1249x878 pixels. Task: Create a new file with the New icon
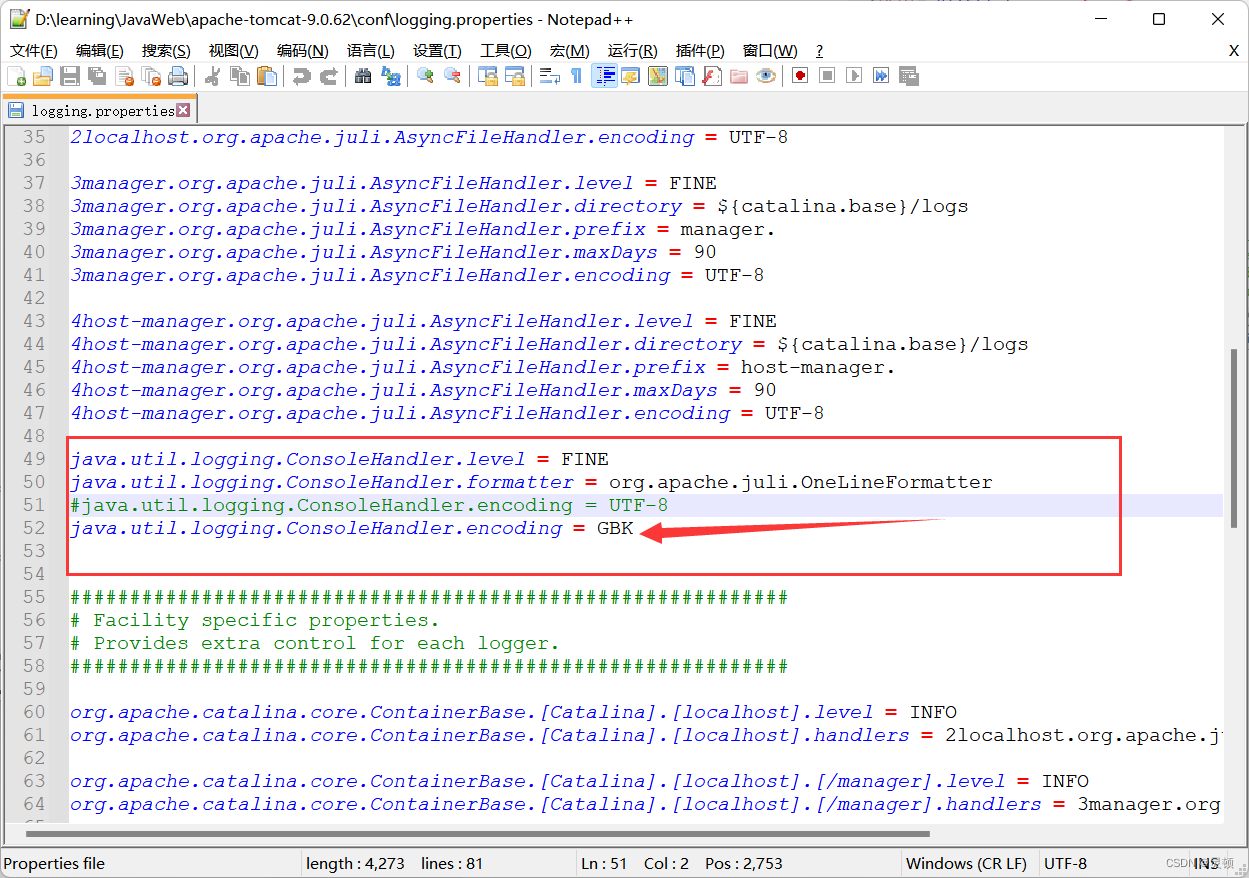coord(17,76)
